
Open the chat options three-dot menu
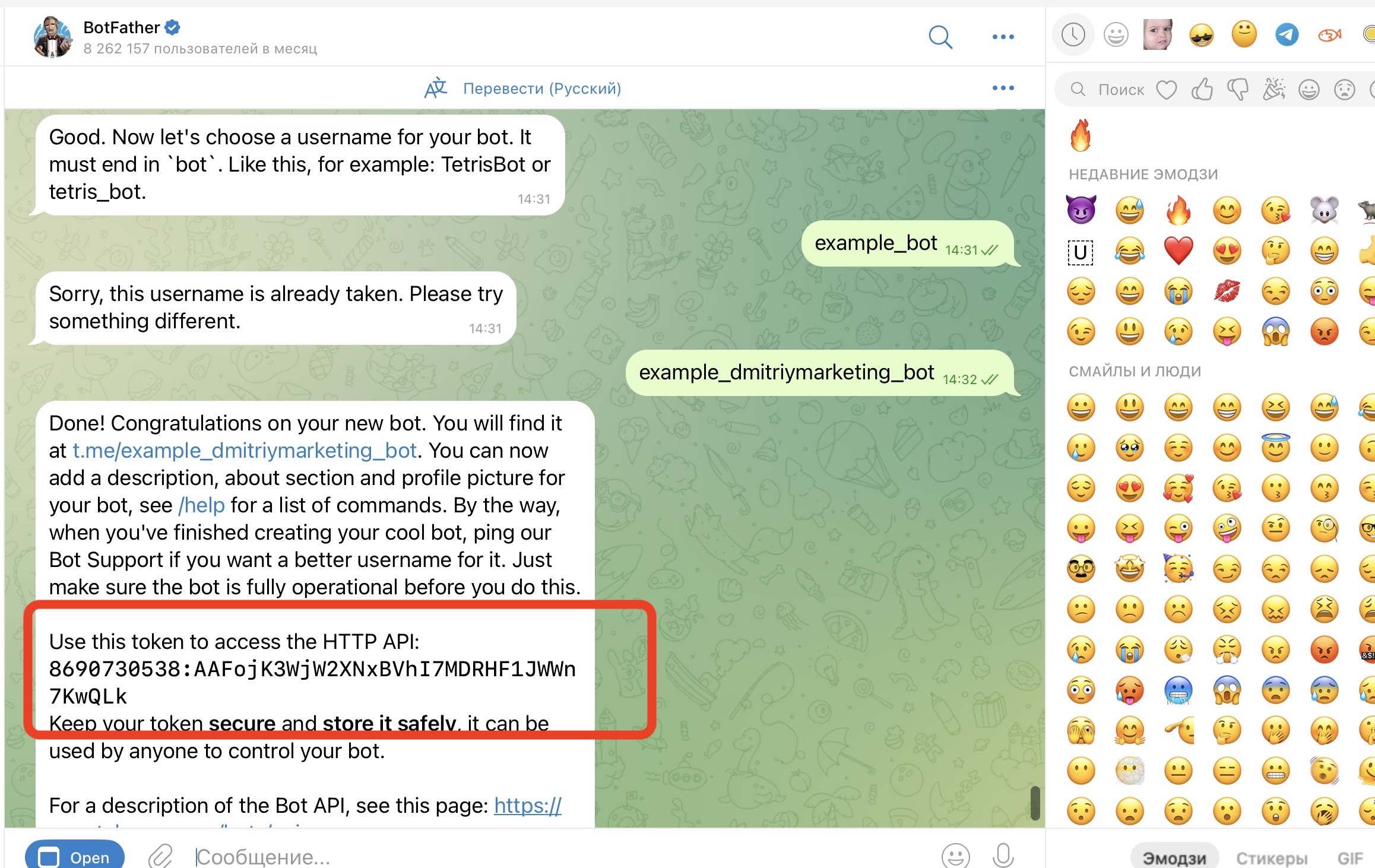coord(1003,37)
